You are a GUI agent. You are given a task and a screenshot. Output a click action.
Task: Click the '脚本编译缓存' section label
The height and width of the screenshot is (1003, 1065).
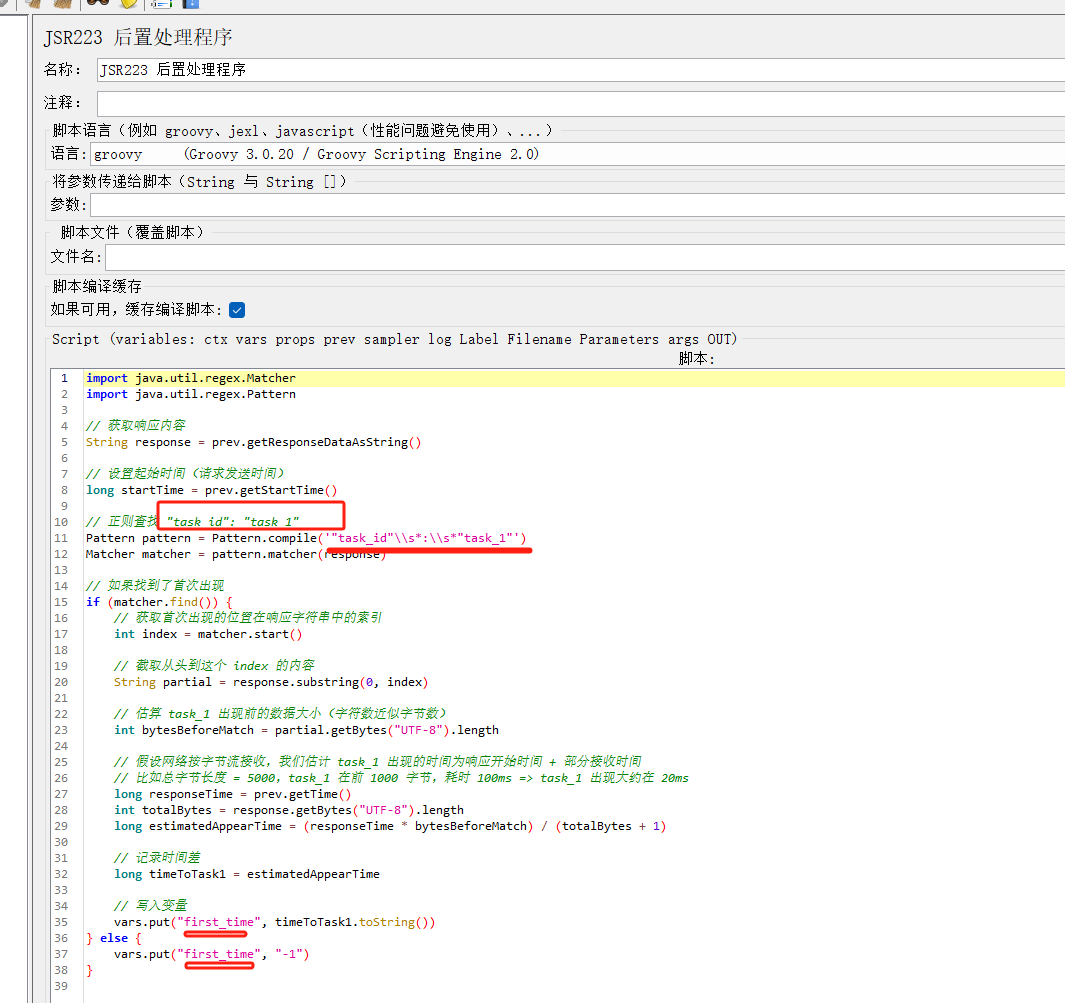click(97, 287)
